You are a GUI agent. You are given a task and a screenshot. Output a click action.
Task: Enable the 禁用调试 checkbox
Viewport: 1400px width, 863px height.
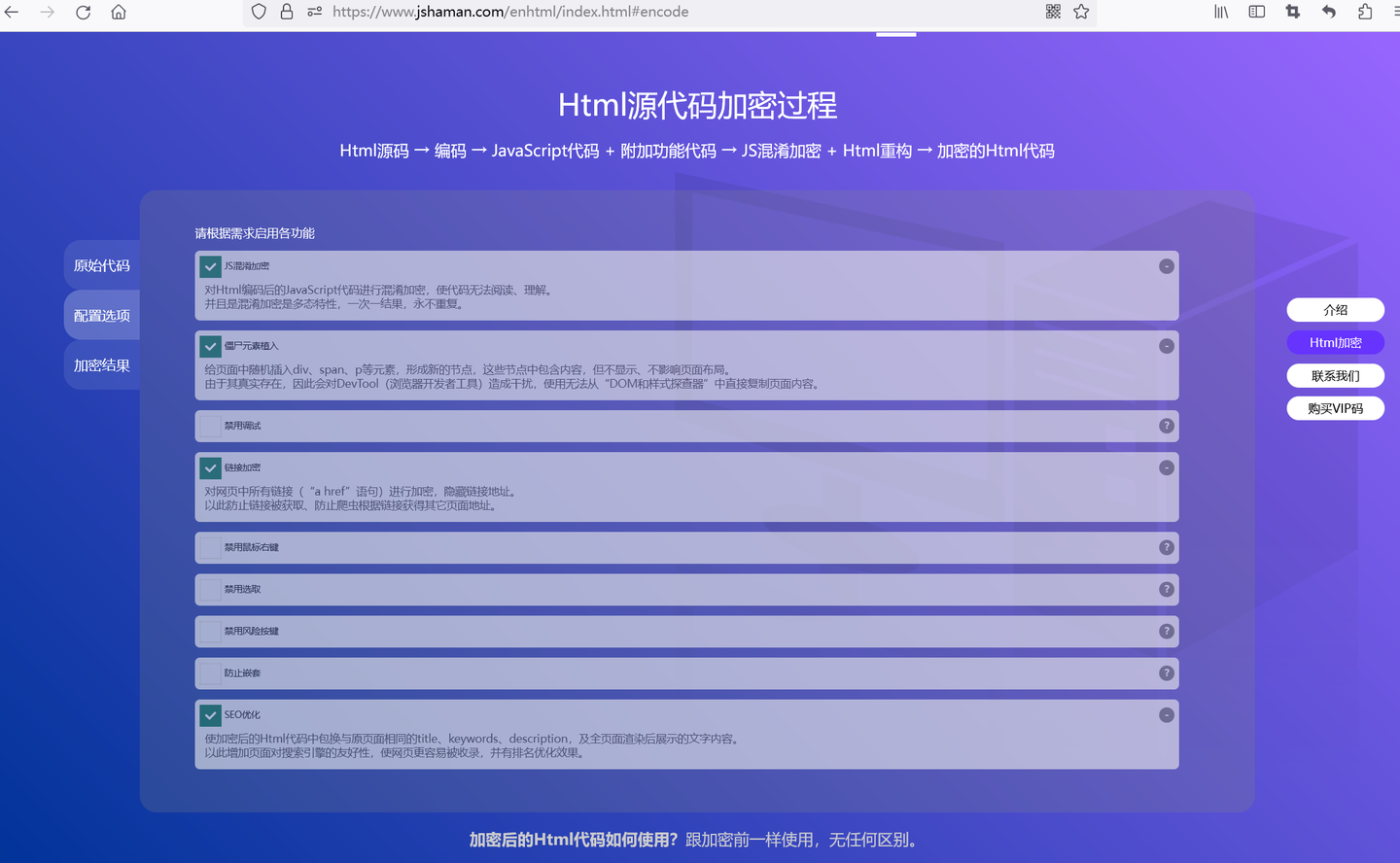click(210, 426)
